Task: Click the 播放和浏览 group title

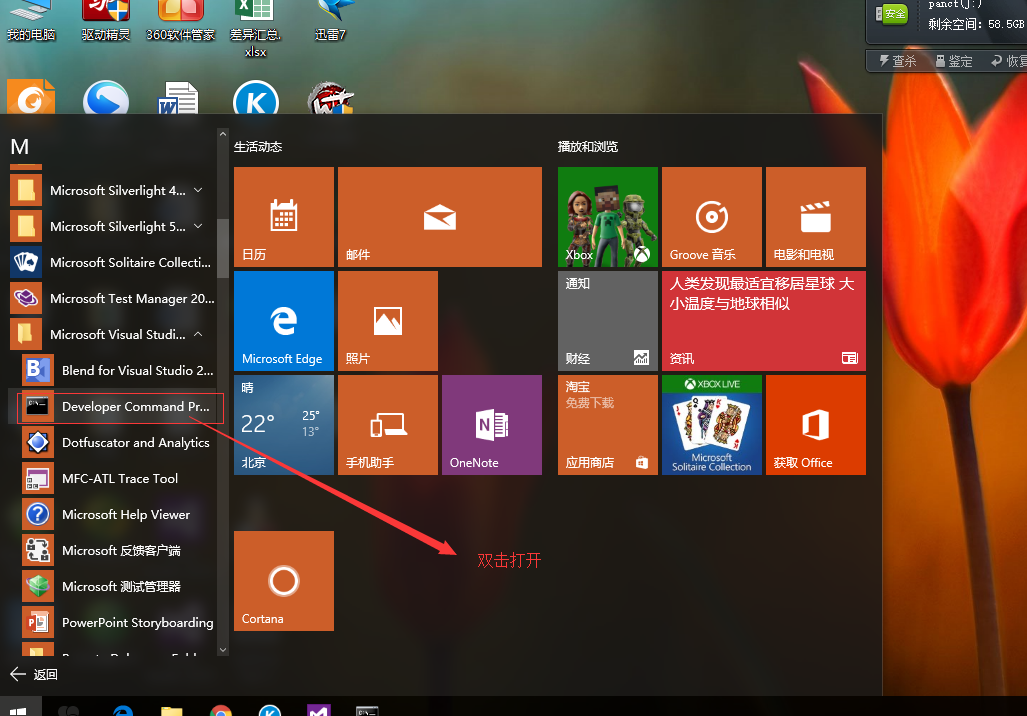Action: click(x=588, y=147)
